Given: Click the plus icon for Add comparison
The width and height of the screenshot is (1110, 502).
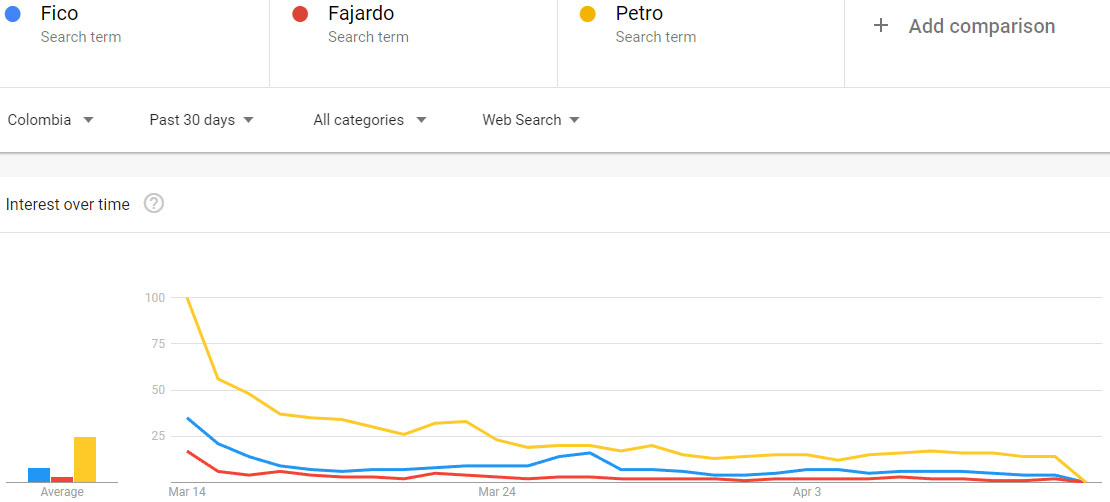Looking at the screenshot, I should coord(880,26).
